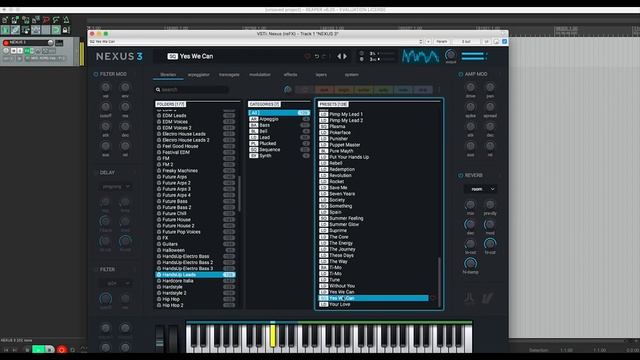
Task: Toggle the green FX button on NEXUS 3 track
Action: click(28, 51)
